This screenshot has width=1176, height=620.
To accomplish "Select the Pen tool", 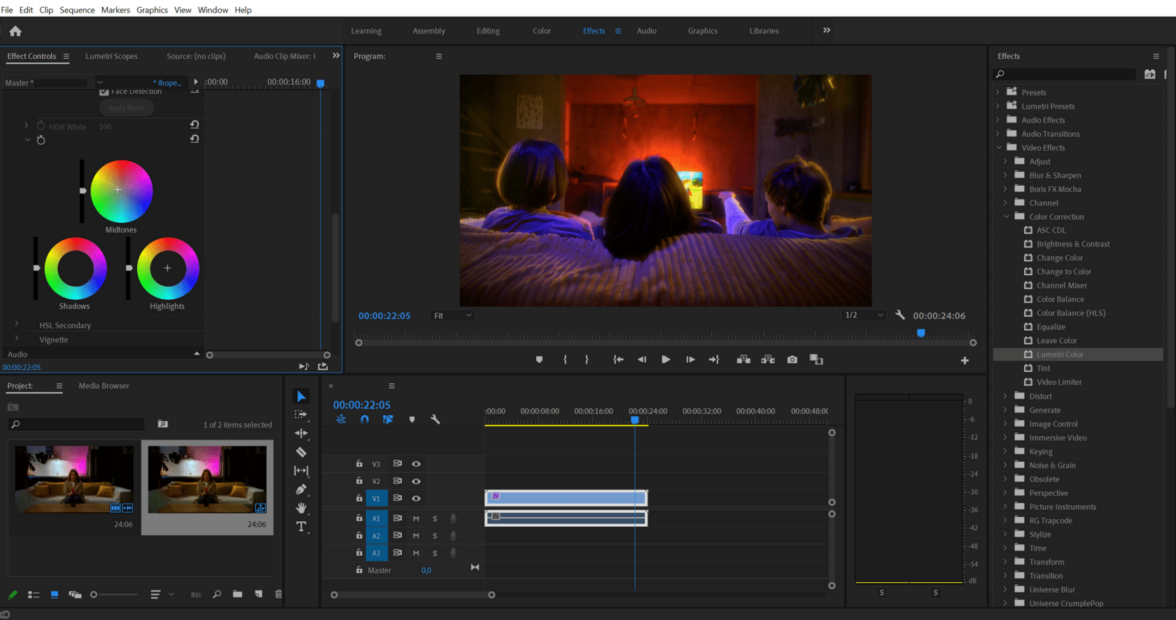I will coord(301,489).
